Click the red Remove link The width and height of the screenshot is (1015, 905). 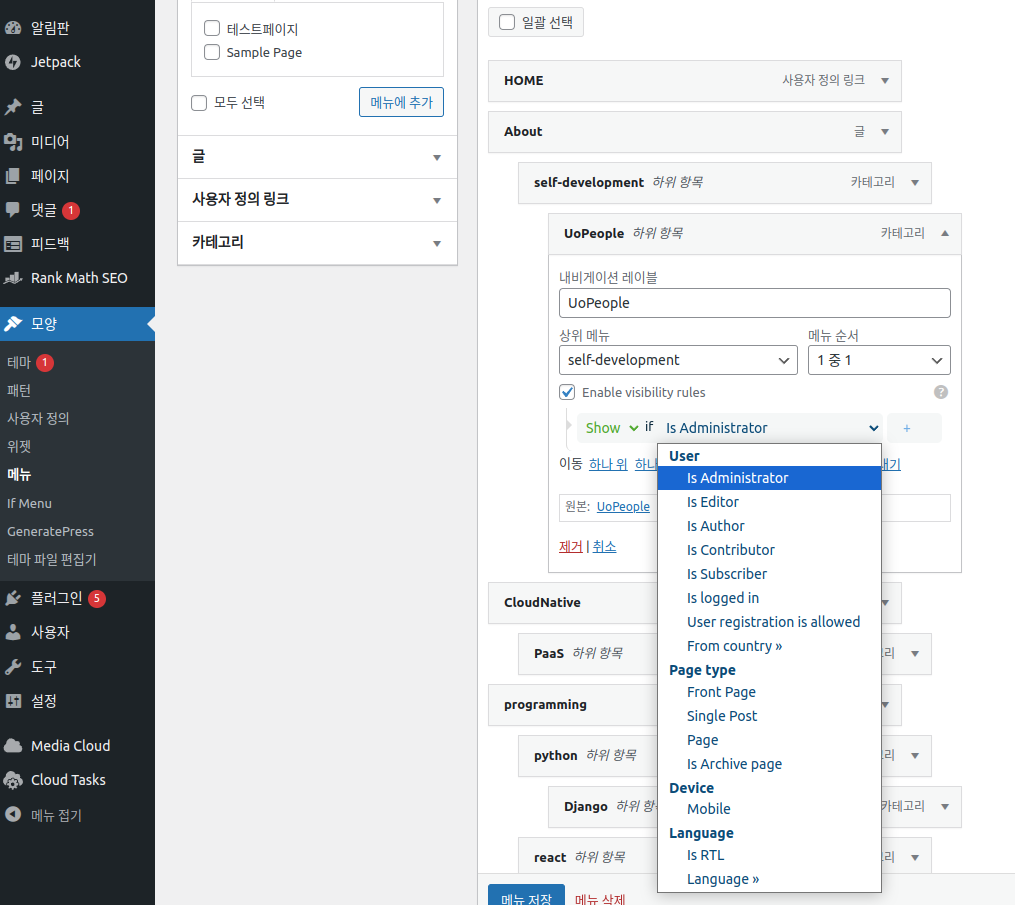pyautogui.click(x=570, y=546)
